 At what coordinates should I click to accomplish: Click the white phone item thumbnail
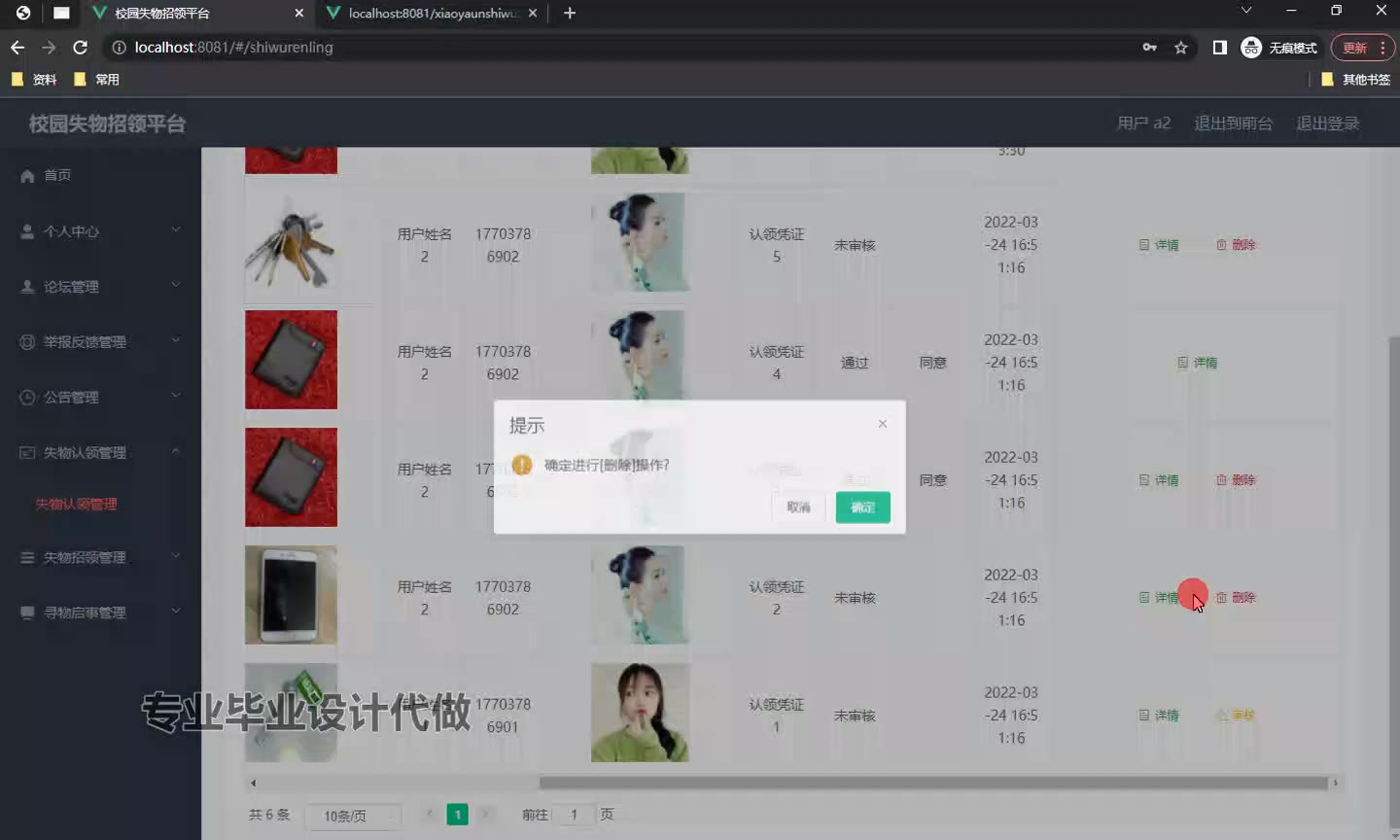pyautogui.click(x=291, y=595)
